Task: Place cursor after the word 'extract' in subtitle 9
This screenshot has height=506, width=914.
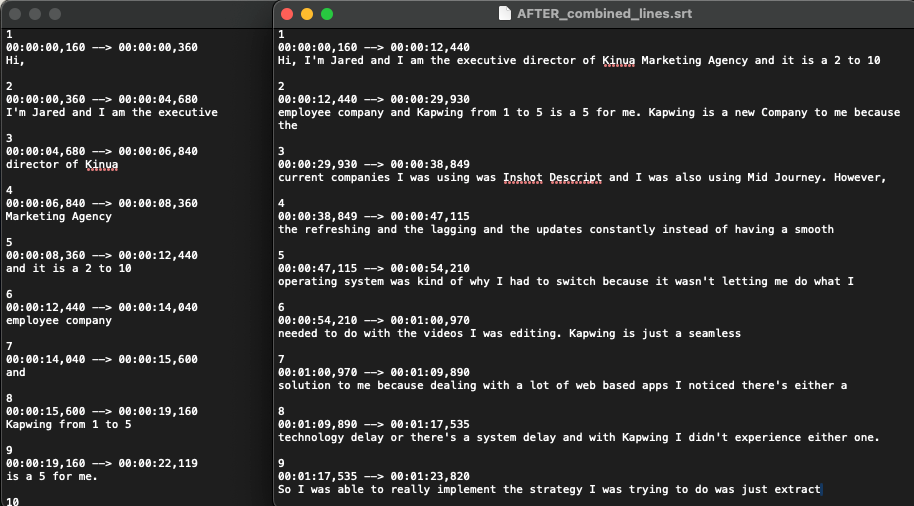Action: tap(821, 489)
